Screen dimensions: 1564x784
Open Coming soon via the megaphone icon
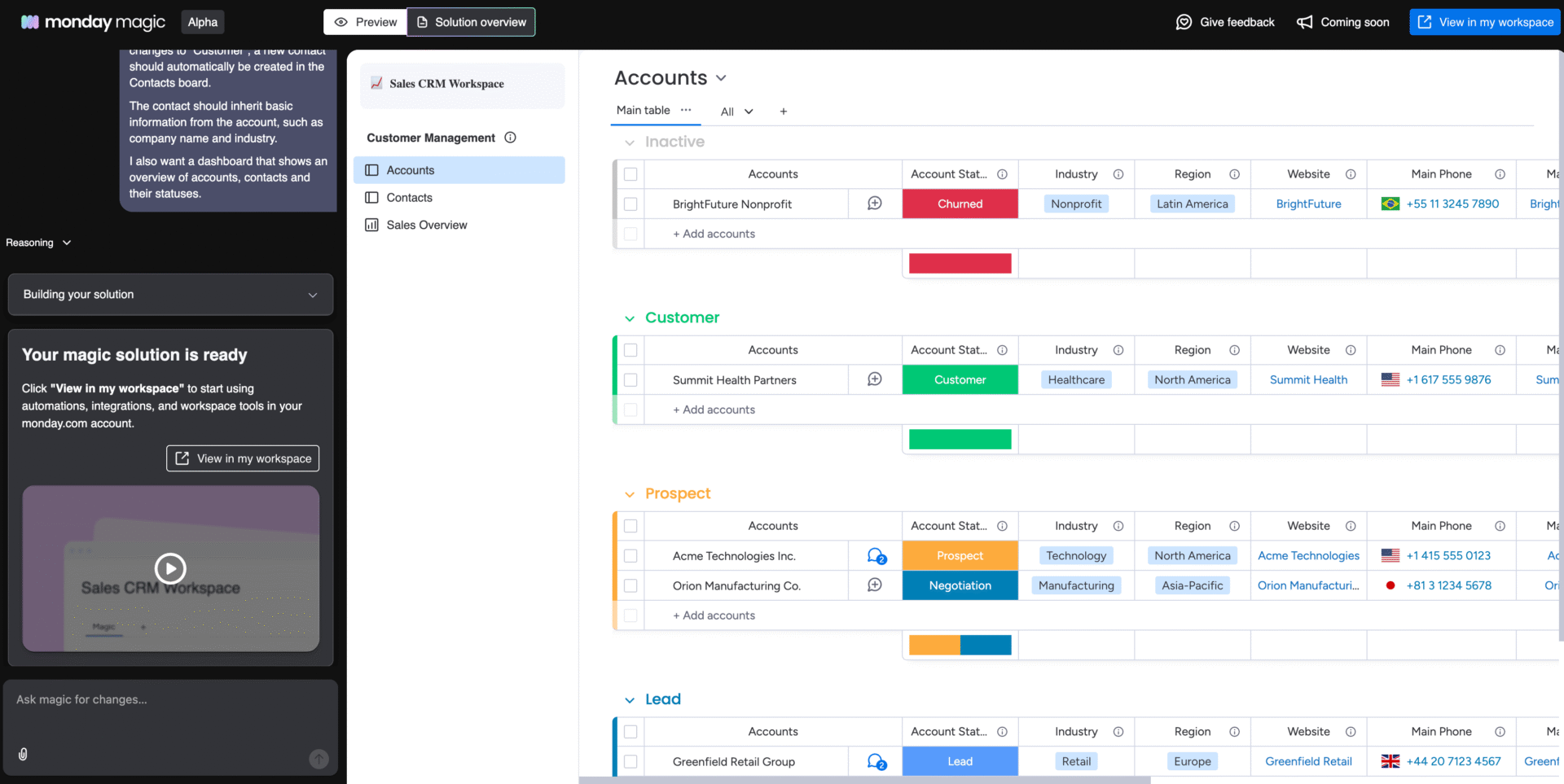click(1304, 22)
